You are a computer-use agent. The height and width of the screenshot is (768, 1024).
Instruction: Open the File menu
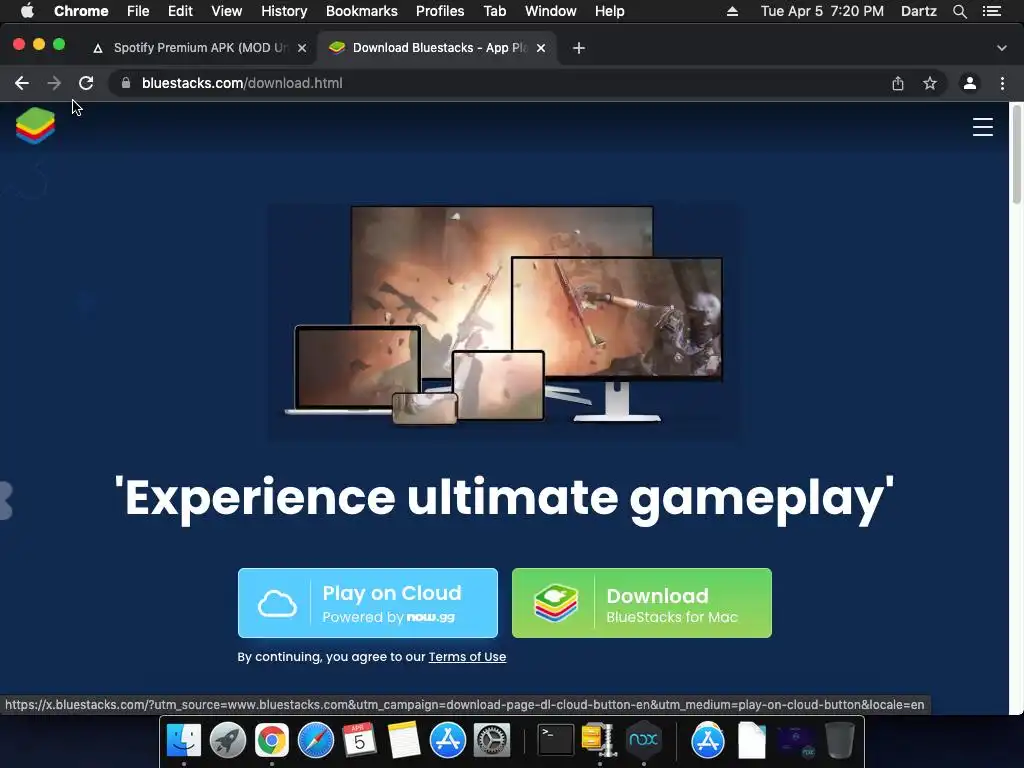138,11
